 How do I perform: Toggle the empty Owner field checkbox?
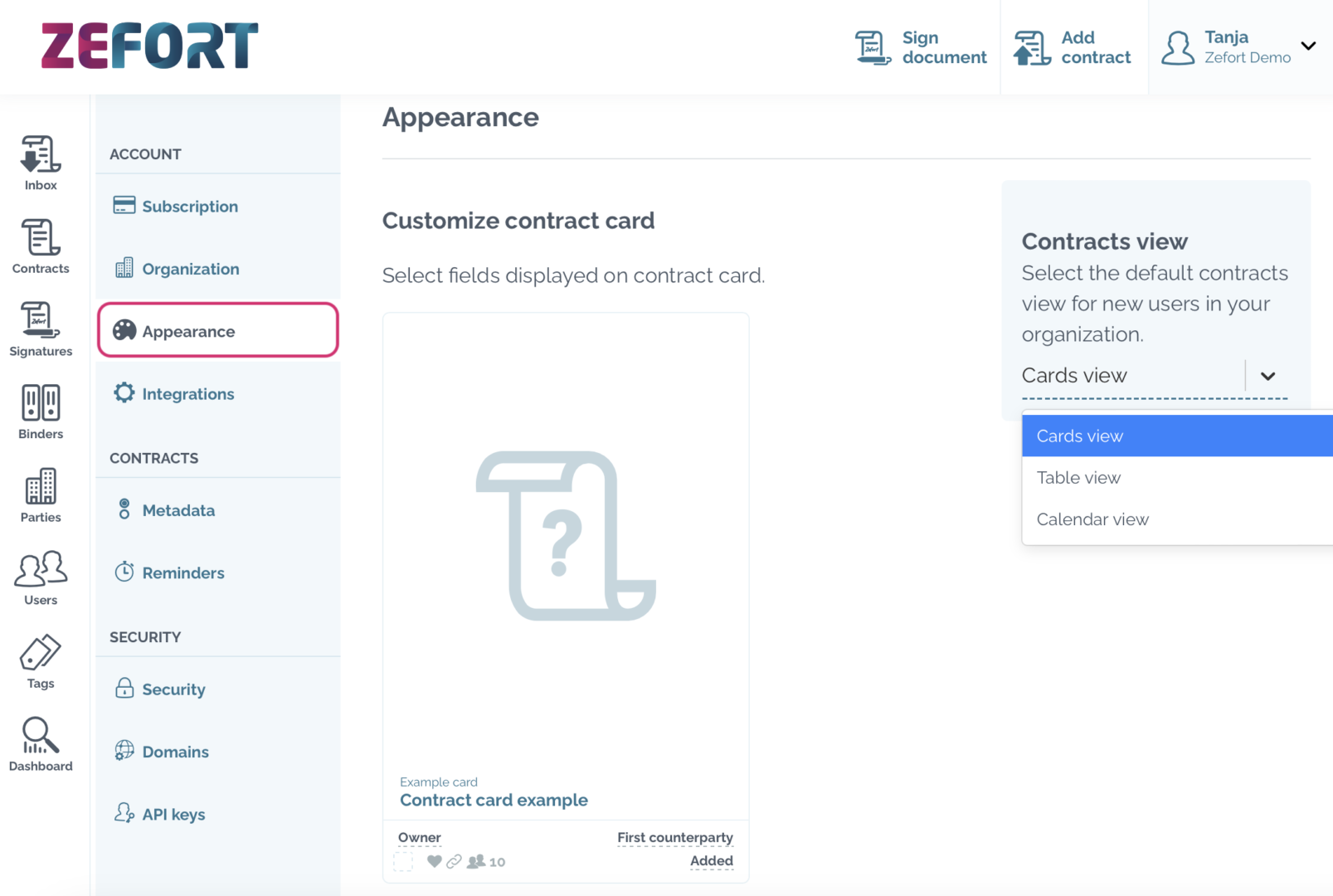point(402,861)
